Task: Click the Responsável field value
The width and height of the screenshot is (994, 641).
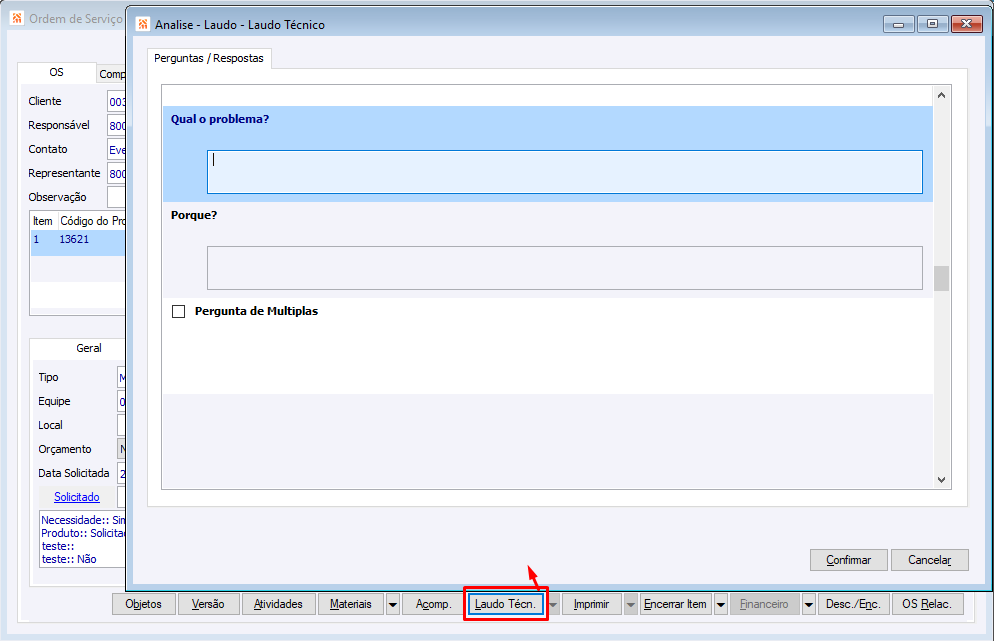Action: (x=116, y=126)
